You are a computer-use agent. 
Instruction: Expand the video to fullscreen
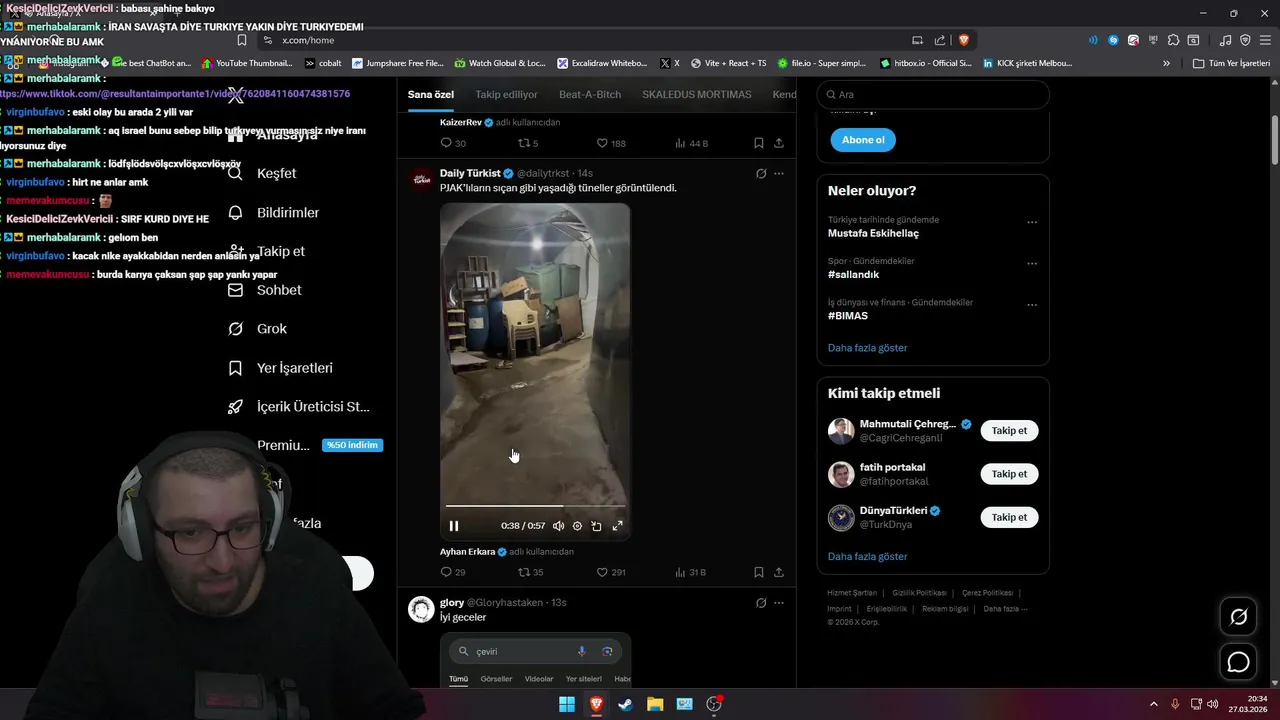pyautogui.click(x=617, y=526)
